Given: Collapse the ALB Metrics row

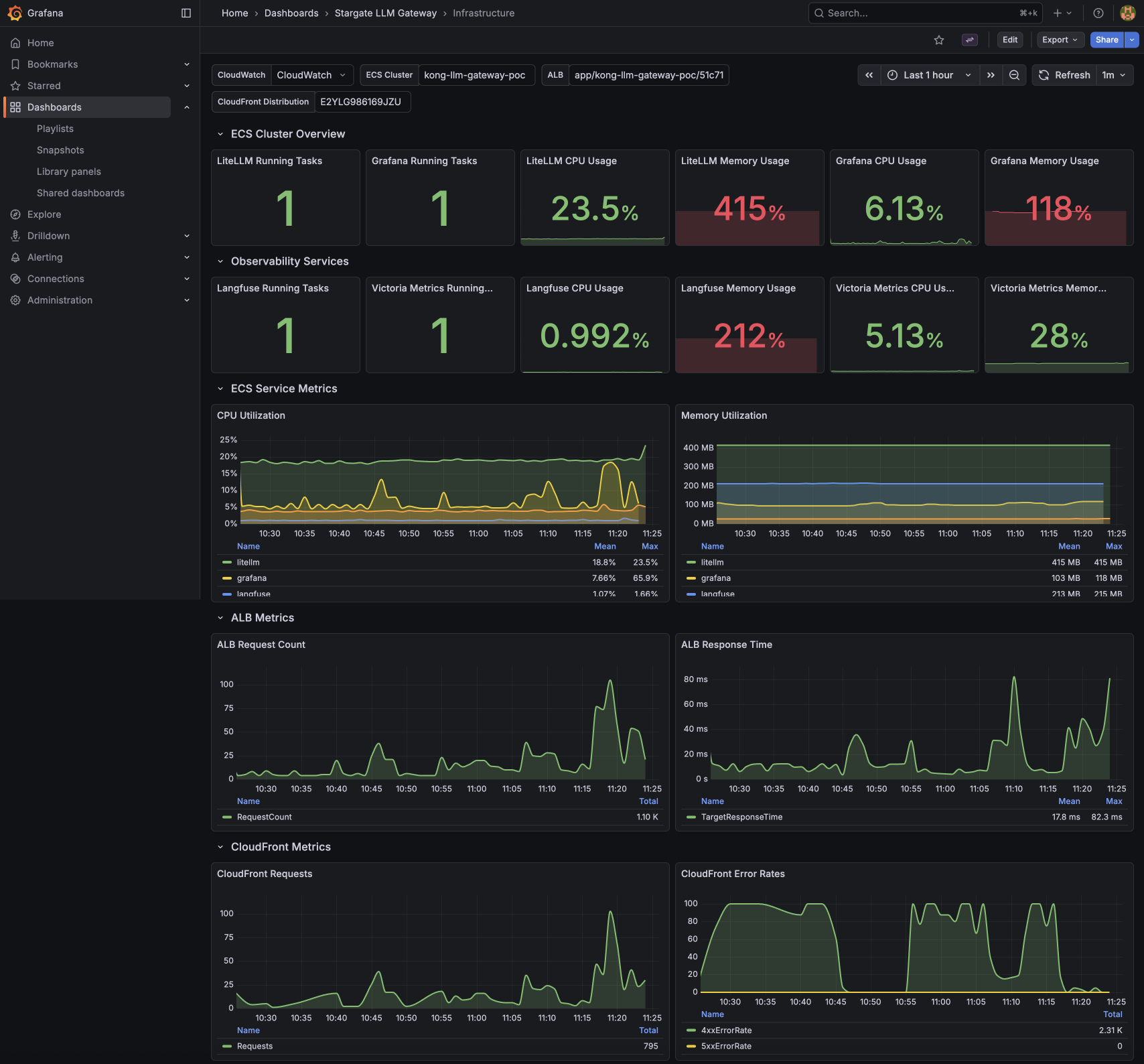Looking at the screenshot, I should (220, 618).
